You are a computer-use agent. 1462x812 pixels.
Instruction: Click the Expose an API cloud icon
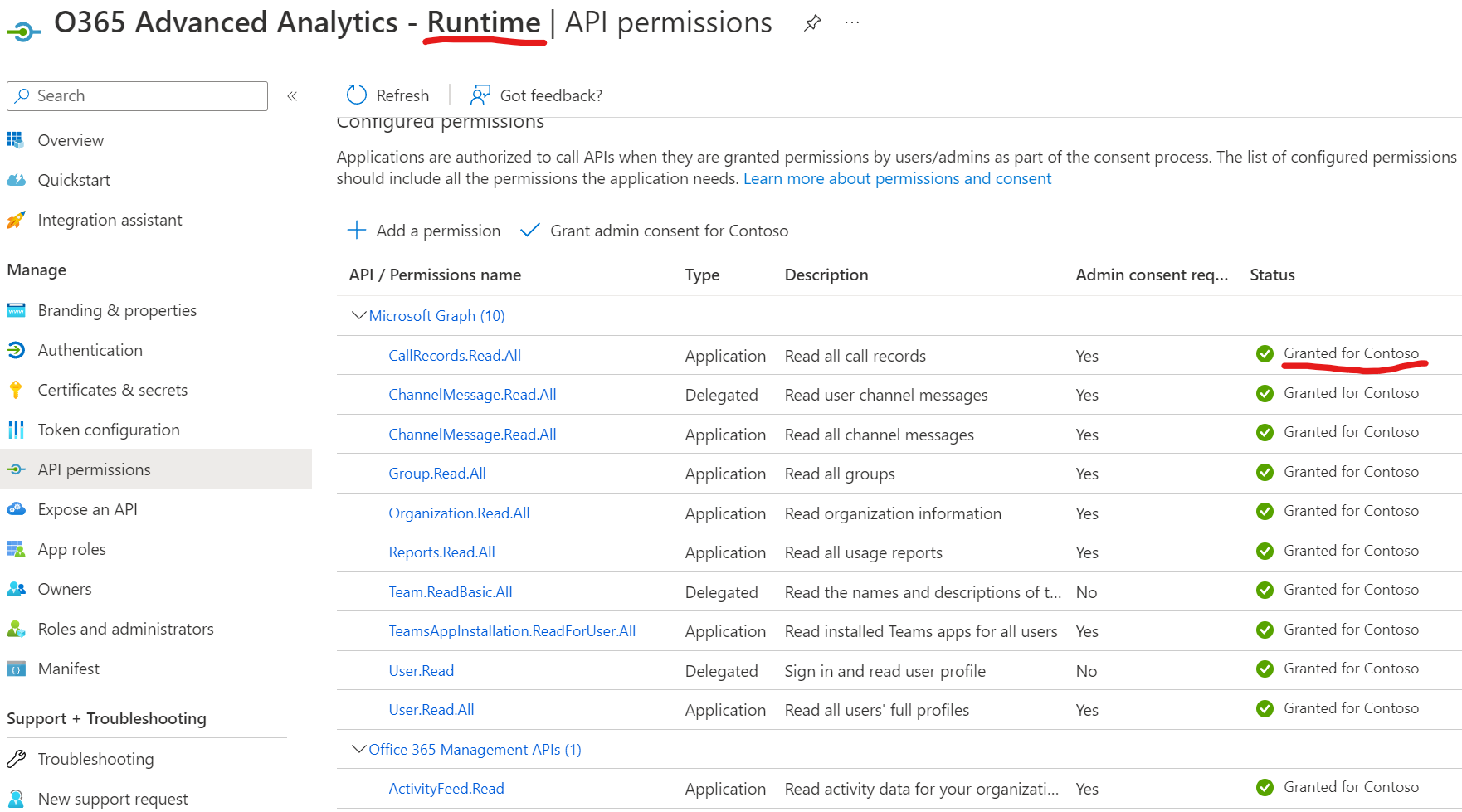click(16, 509)
